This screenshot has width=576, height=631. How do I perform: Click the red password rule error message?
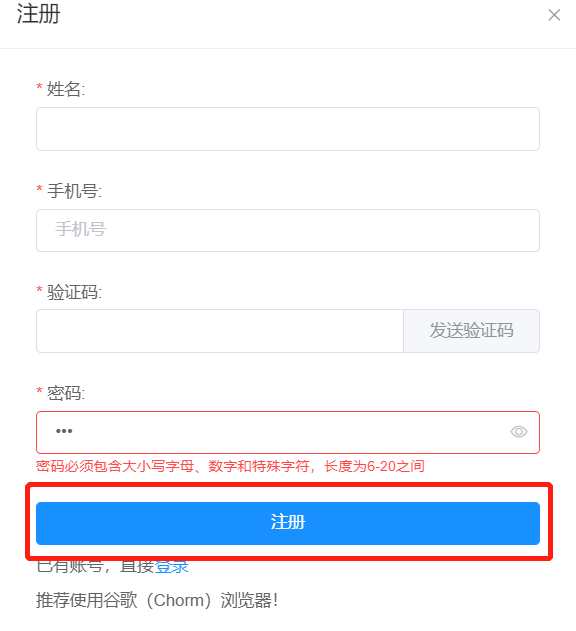[x=230, y=466]
